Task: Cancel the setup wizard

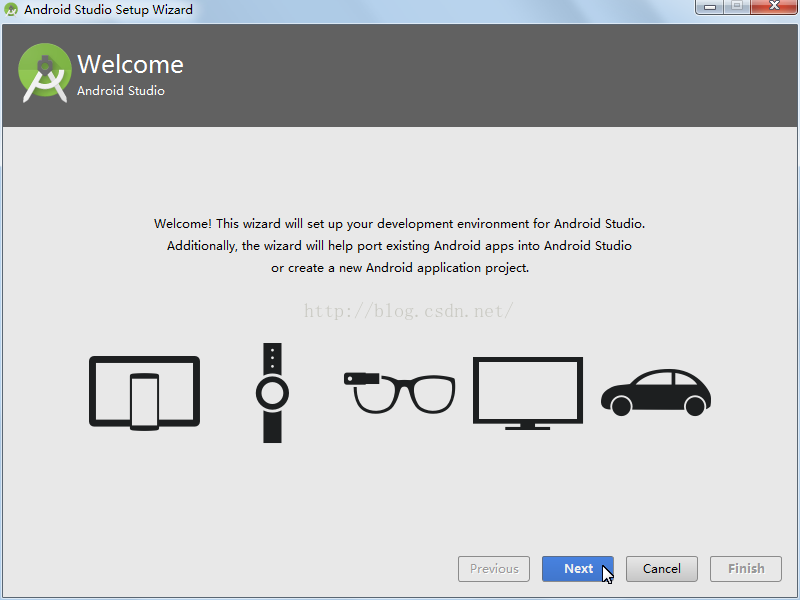Action: coord(662,569)
